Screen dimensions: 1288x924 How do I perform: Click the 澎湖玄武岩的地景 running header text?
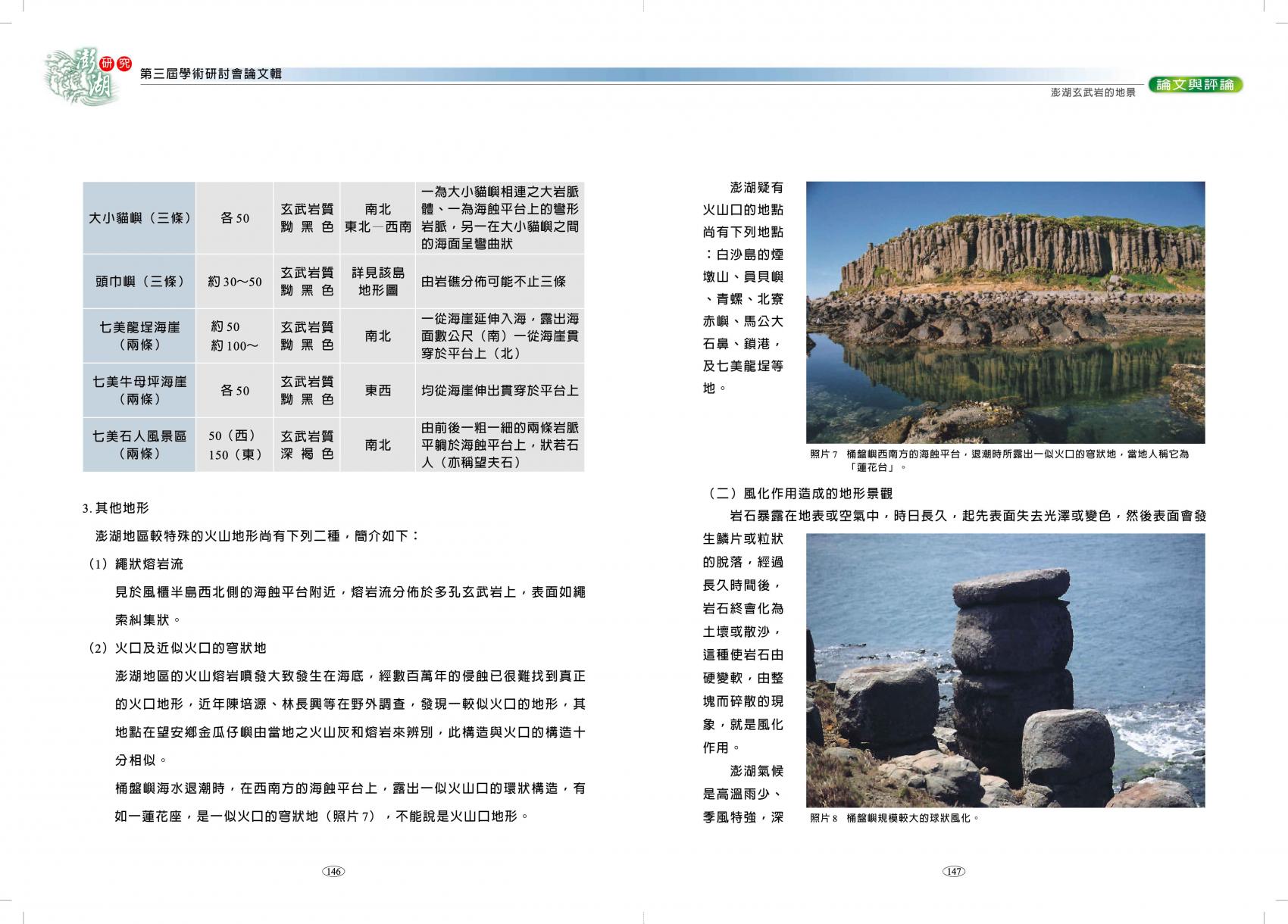[x=1093, y=92]
